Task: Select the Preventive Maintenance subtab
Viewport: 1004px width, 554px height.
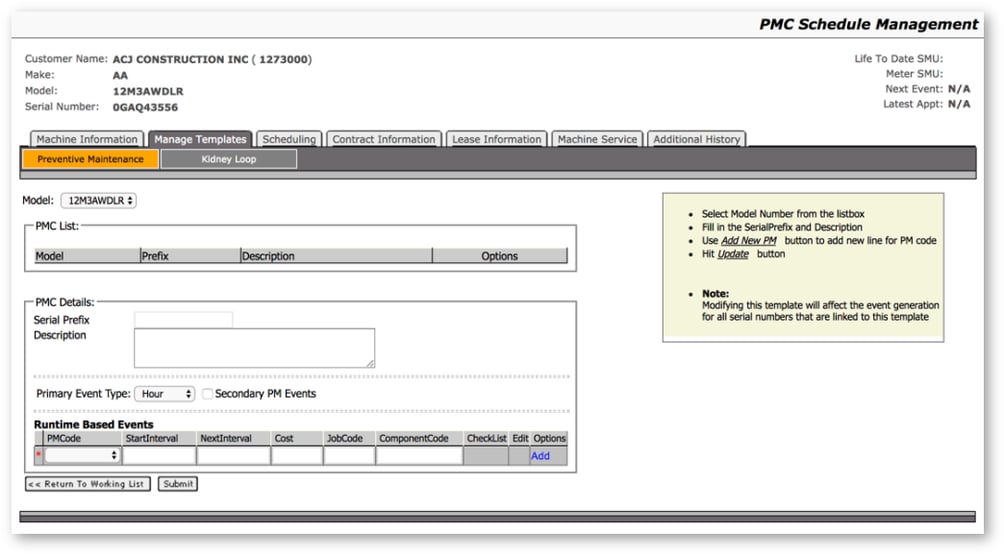Action: point(91,159)
